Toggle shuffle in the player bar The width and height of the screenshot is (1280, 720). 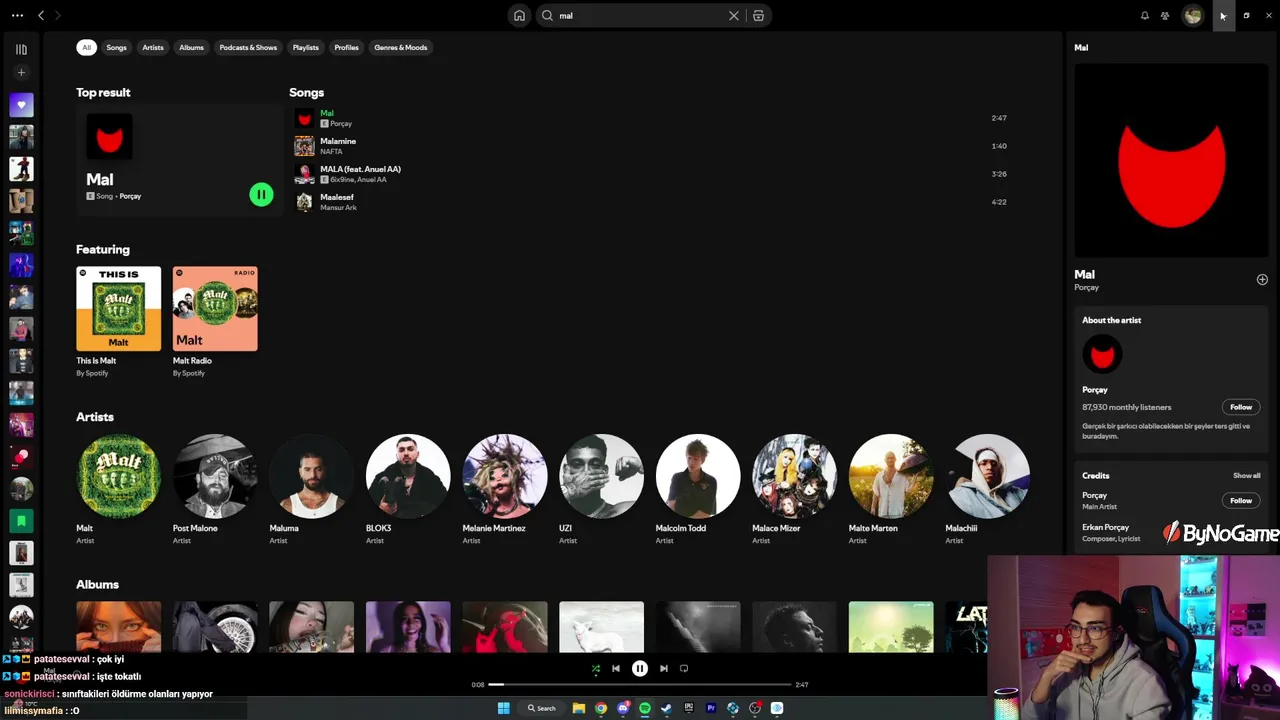(x=596, y=668)
